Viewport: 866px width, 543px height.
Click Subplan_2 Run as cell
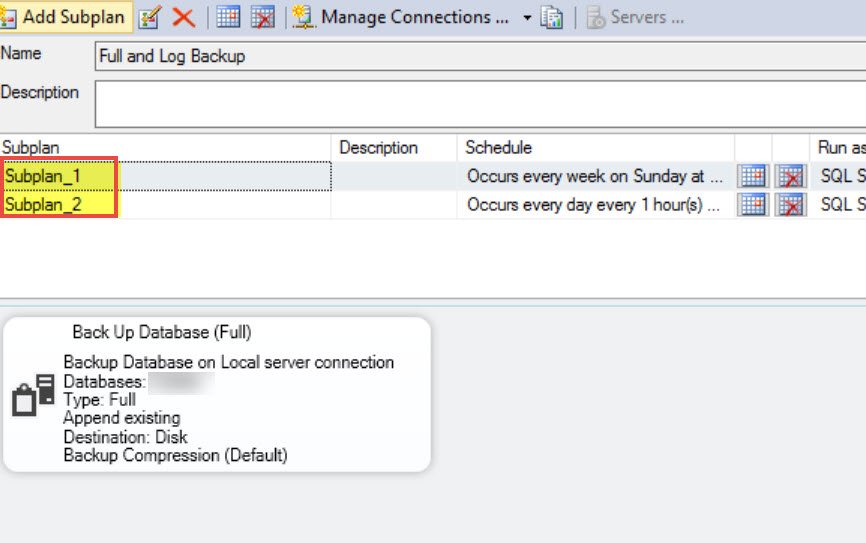[x=838, y=205]
